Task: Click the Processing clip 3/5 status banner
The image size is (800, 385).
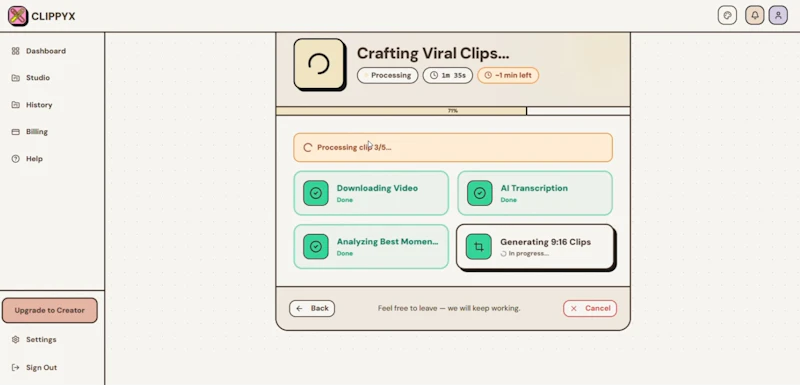Action: [453, 147]
